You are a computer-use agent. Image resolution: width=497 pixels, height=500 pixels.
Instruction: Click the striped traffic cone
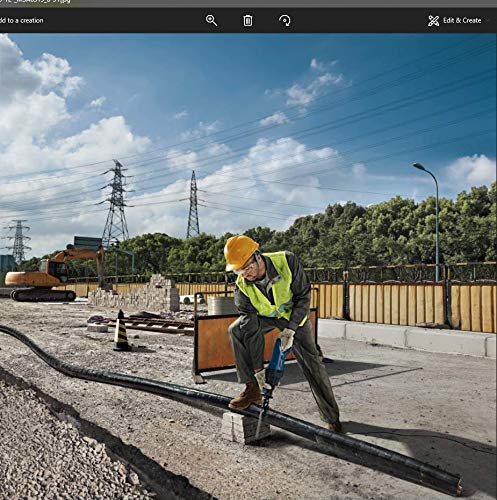[x=121, y=331]
